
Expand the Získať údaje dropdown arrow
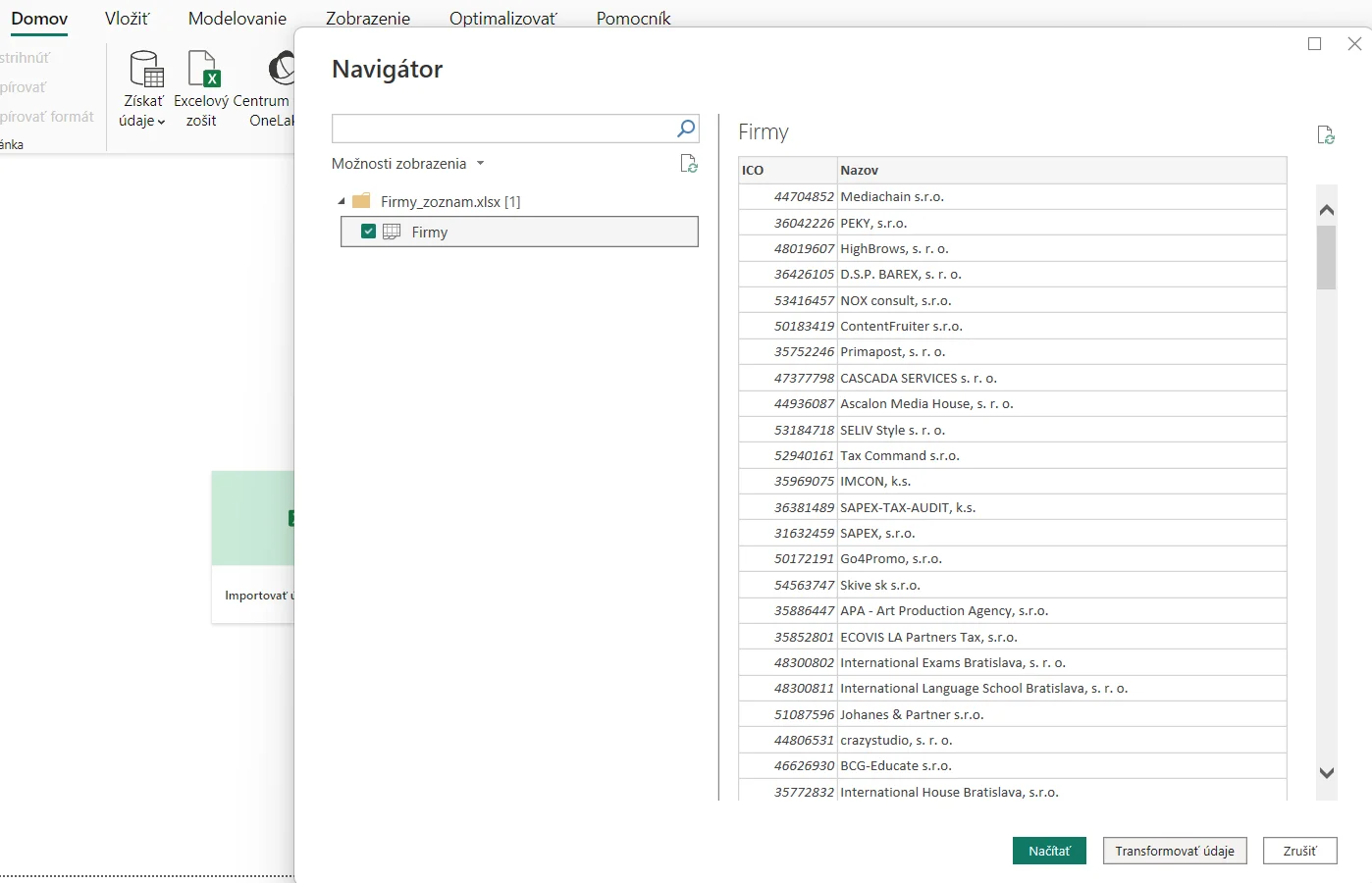(161, 122)
